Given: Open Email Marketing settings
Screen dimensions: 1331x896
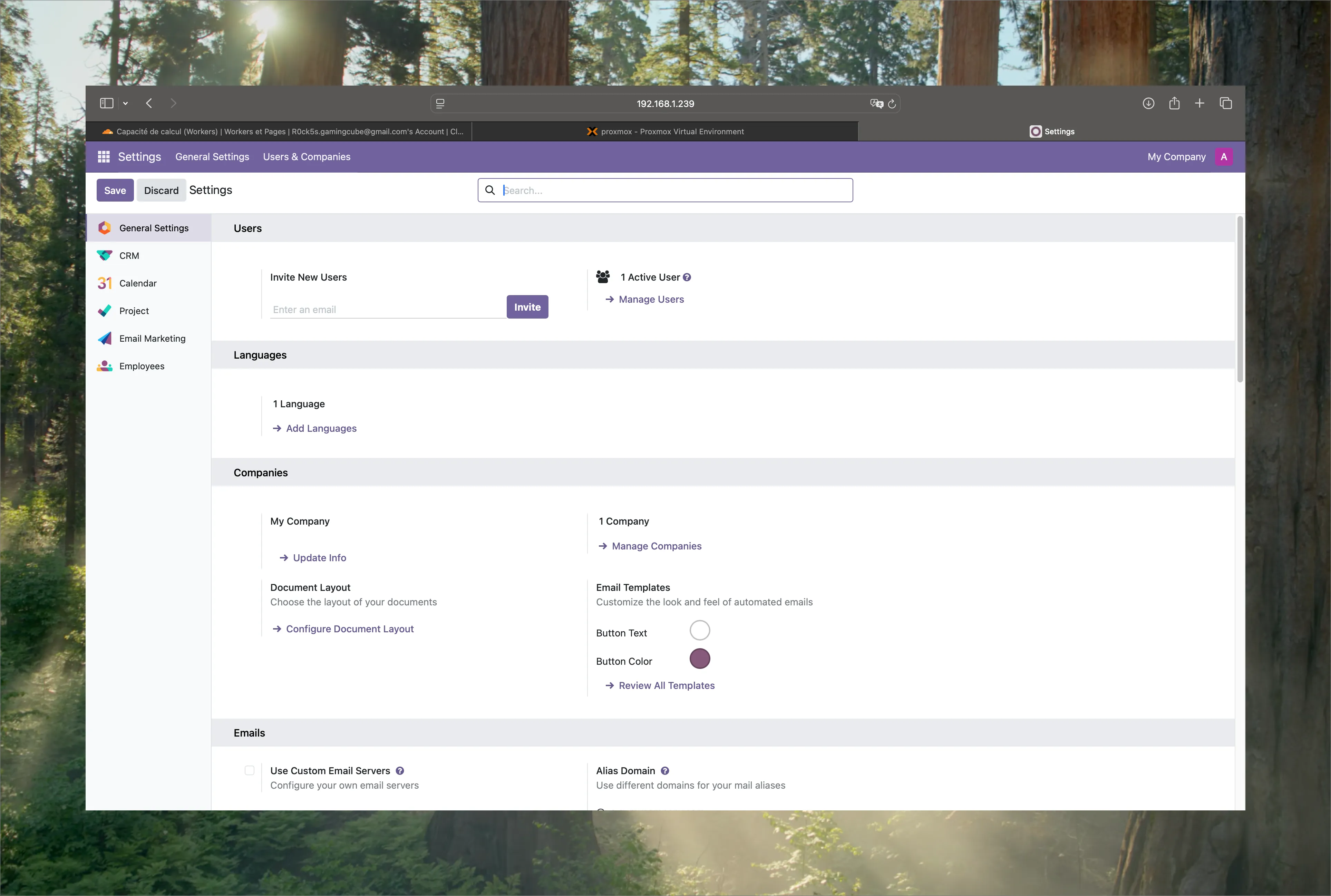Looking at the screenshot, I should [152, 338].
